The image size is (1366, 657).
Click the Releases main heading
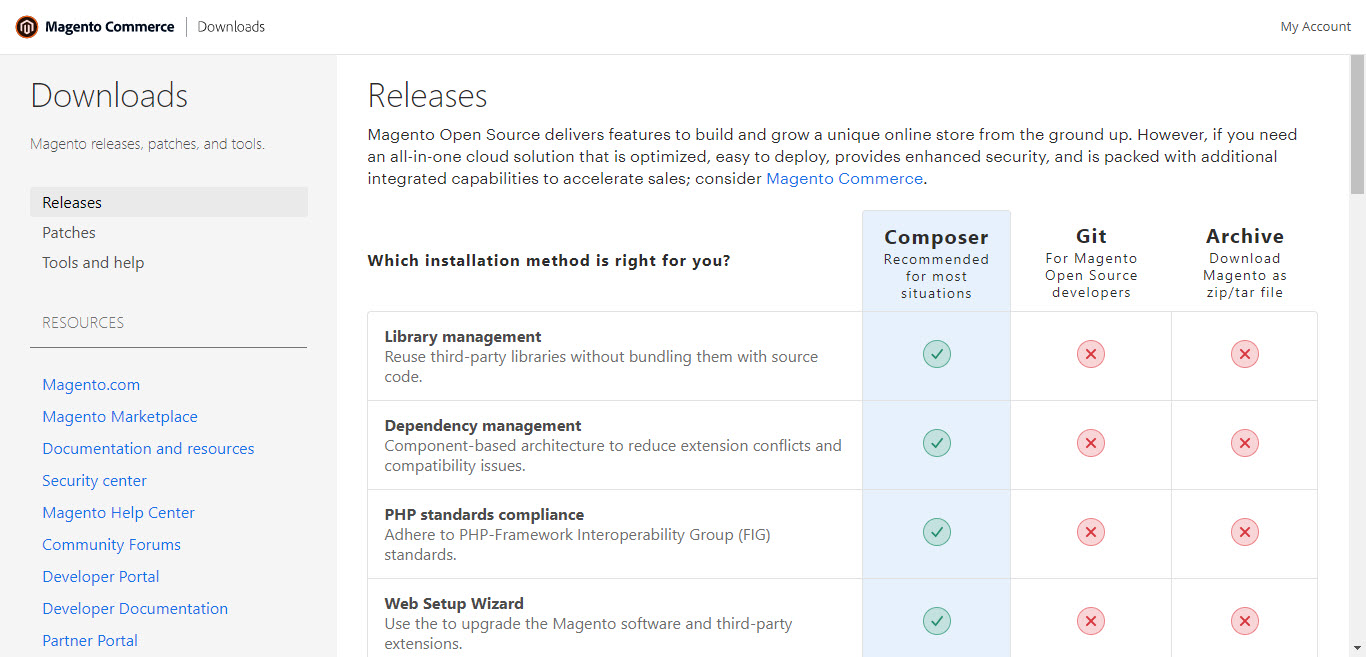tap(428, 96)
